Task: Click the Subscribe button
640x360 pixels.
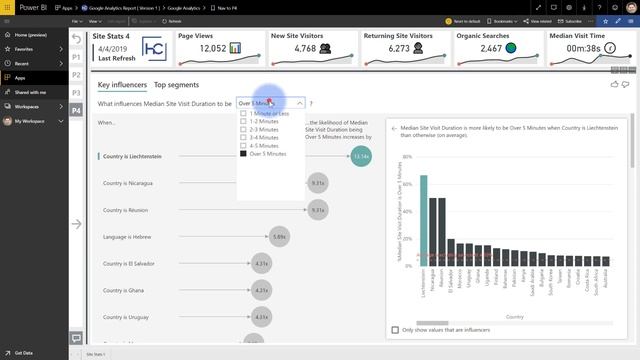Action: pyautogui.click(x=569, y=21)
